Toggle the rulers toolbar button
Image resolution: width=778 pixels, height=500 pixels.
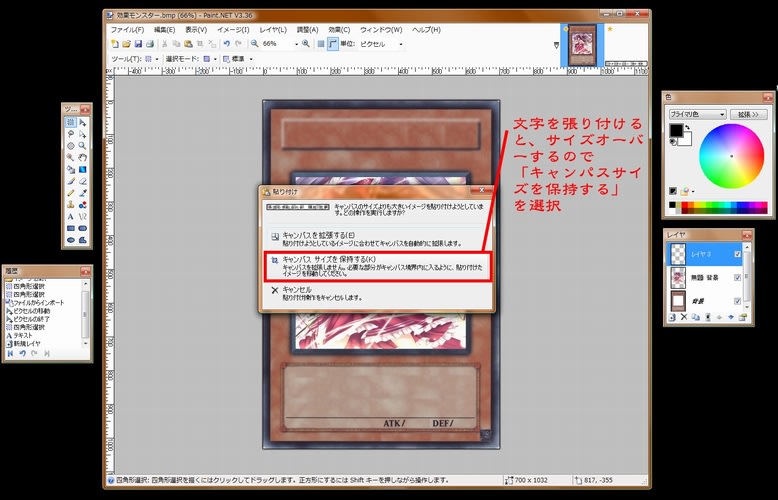pos(332,44)
